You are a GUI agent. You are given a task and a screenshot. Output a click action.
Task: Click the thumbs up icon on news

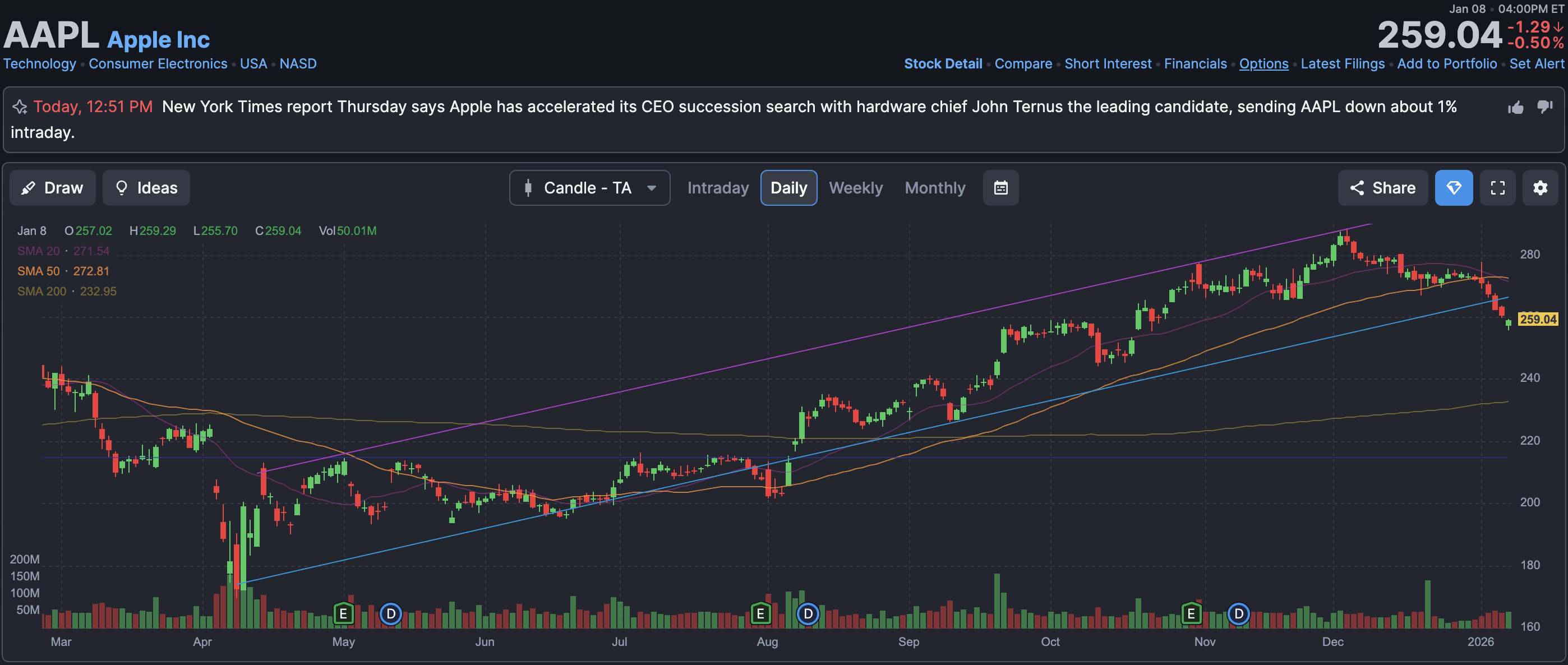click(1516, 108)
